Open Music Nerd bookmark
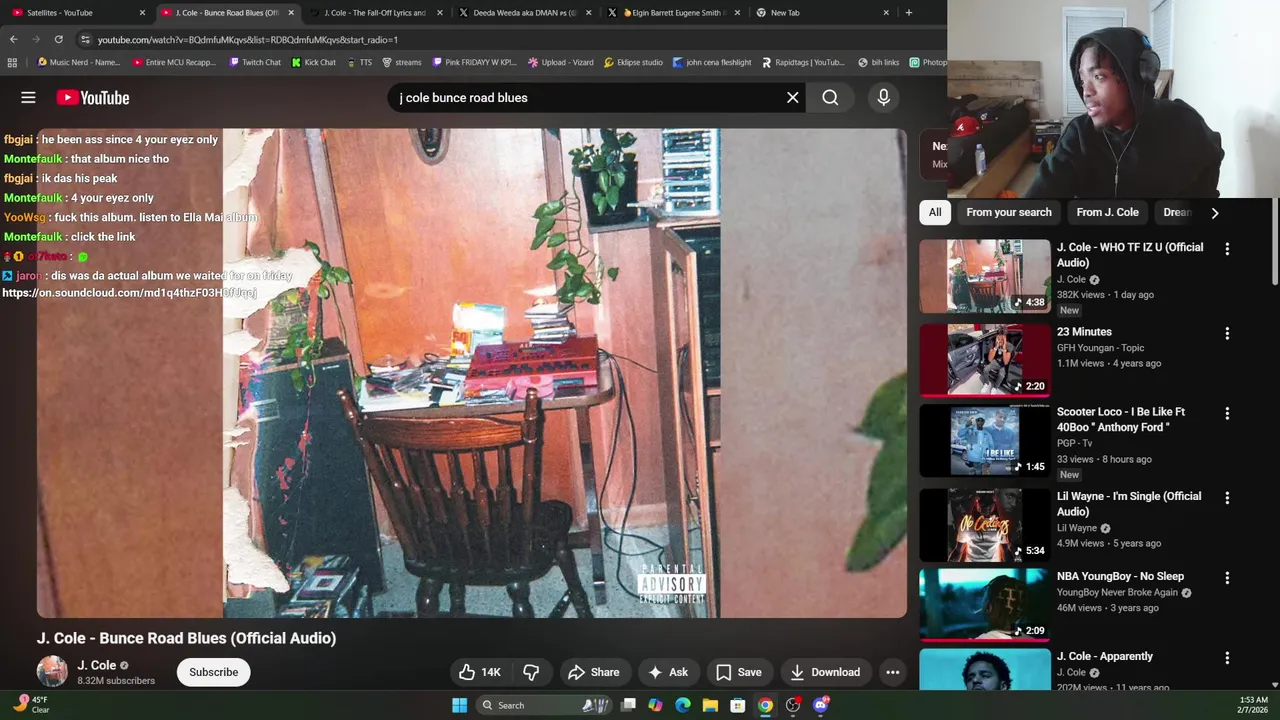Image resolution: width=1280 pixels, height=720 pixels. pyautogui.click(x=78, y=62)
